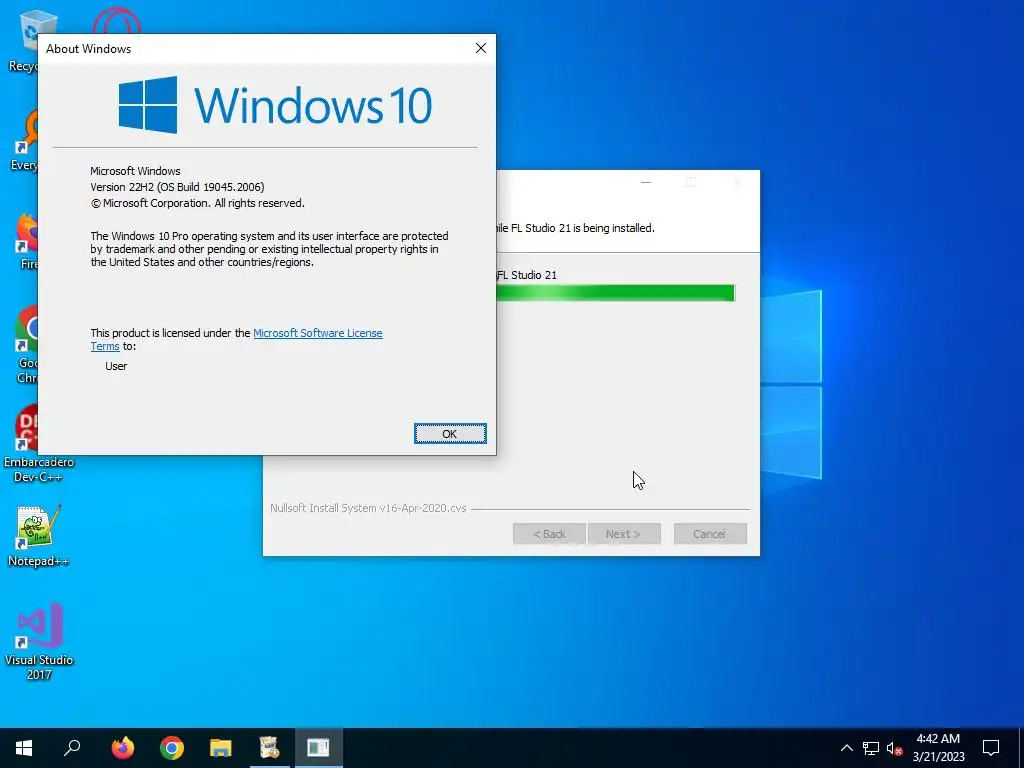
Task: Click Cancel in the FL Studio installer
Action: click(x=710, y=534)
